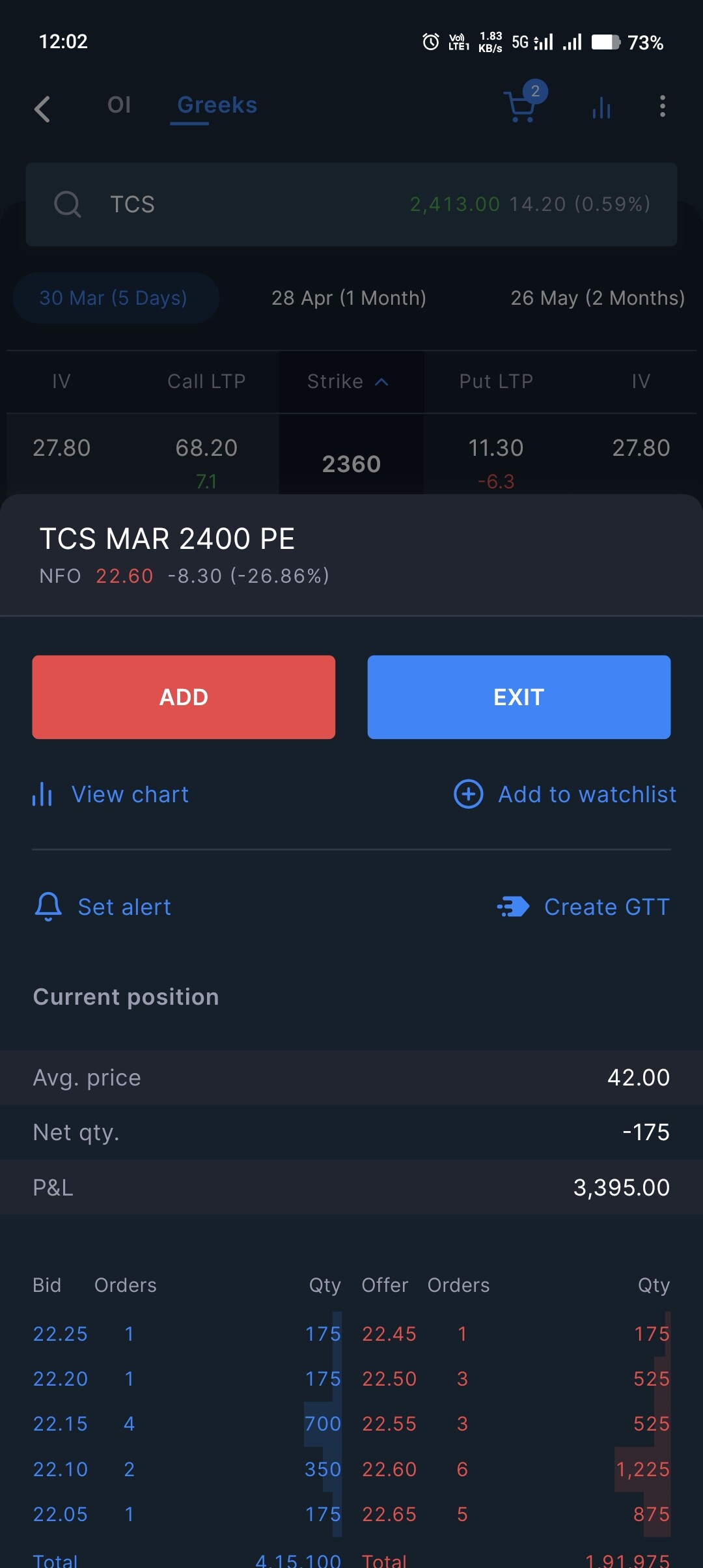This screenshot has height=1568, width=703.
Task: Tap the Create GTT arrow icon
Action: [513, 906]
